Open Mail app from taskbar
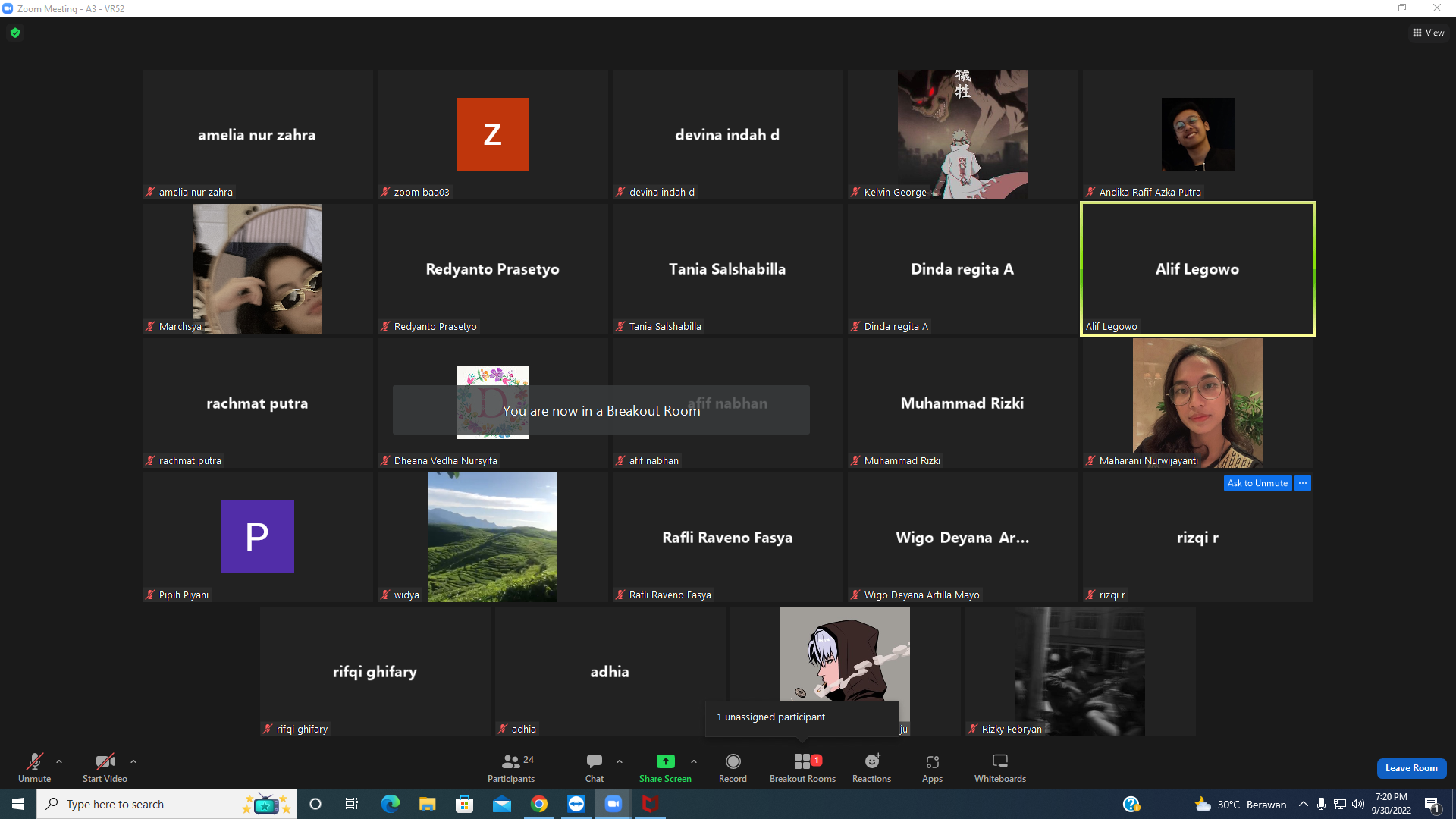The width and height of the screenshot is (1456, 819). pos(501,804)
